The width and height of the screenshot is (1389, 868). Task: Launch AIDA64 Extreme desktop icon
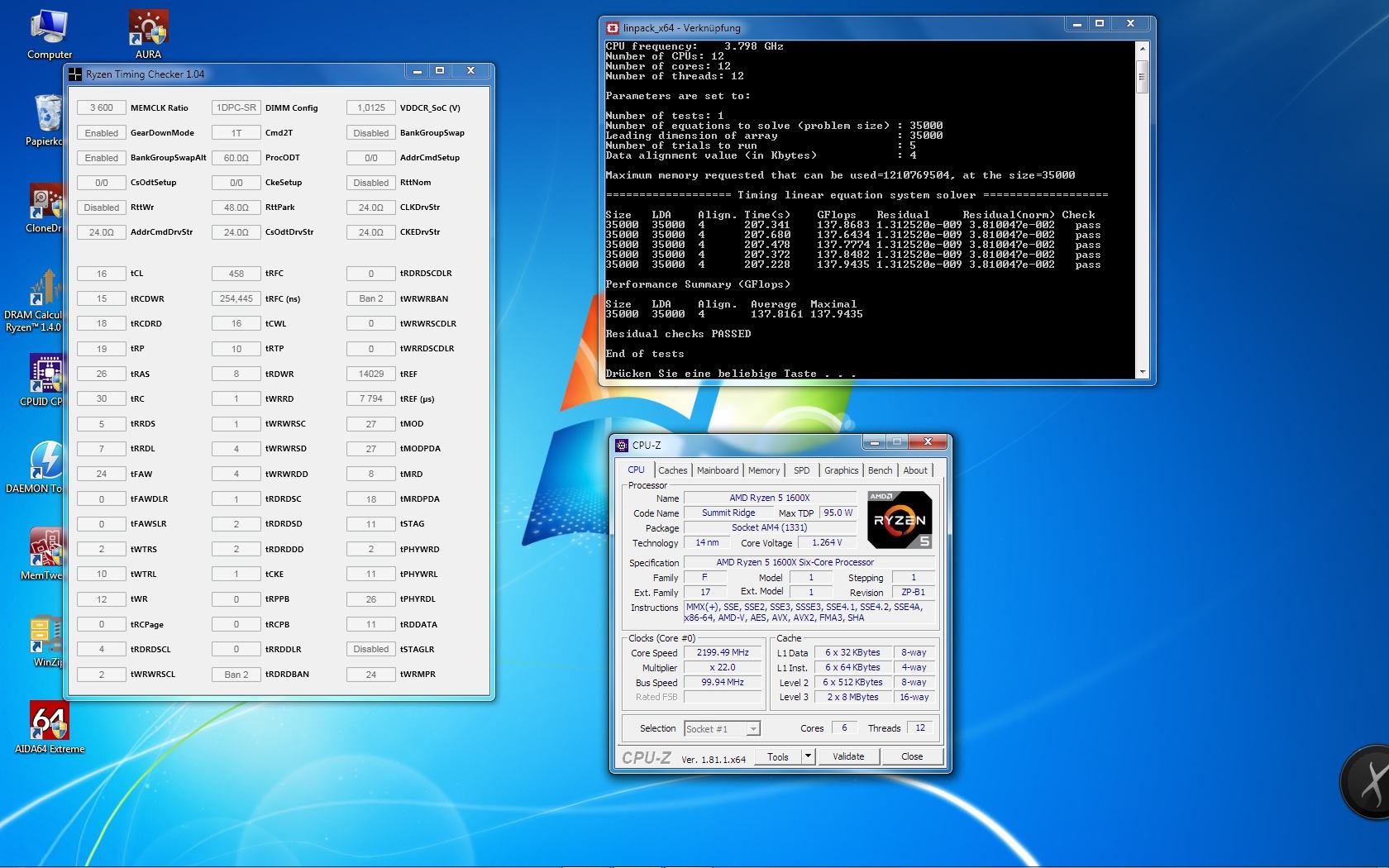coord(50,728)
